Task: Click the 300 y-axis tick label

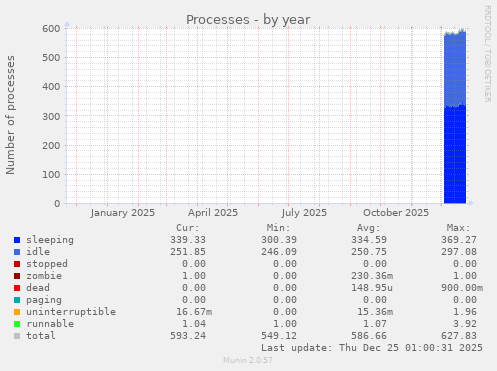Action: (51, 116)
